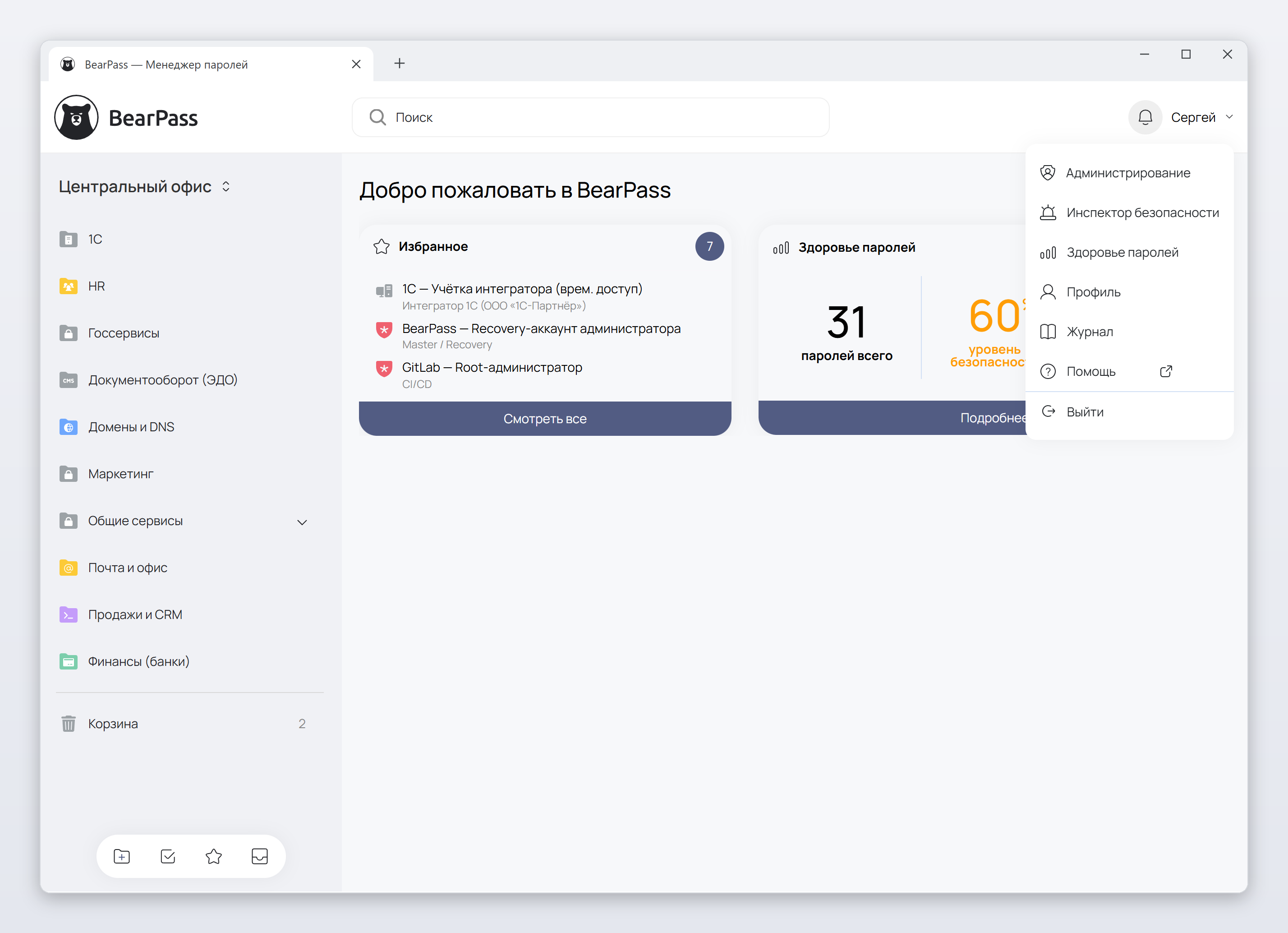Click the favorites count badge 7
The image size is (1288, 933).
click(x=709, y=246)
